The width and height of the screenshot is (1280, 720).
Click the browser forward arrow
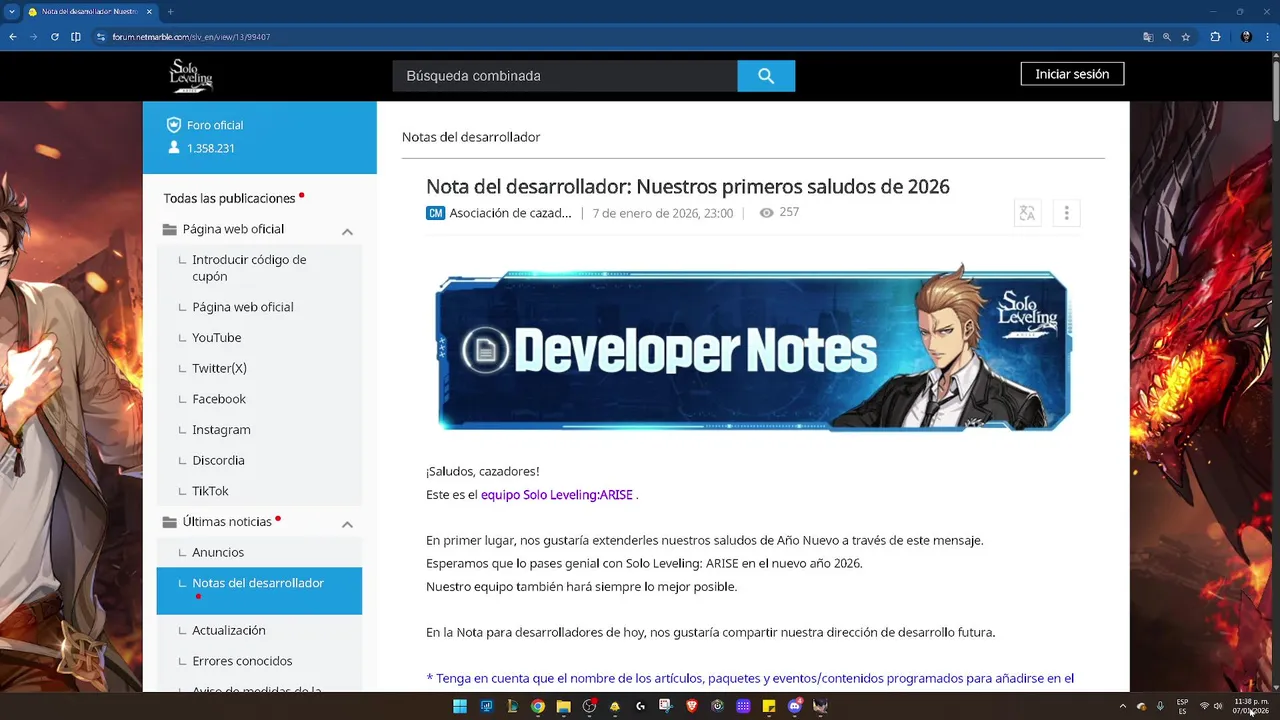[34, 37]
